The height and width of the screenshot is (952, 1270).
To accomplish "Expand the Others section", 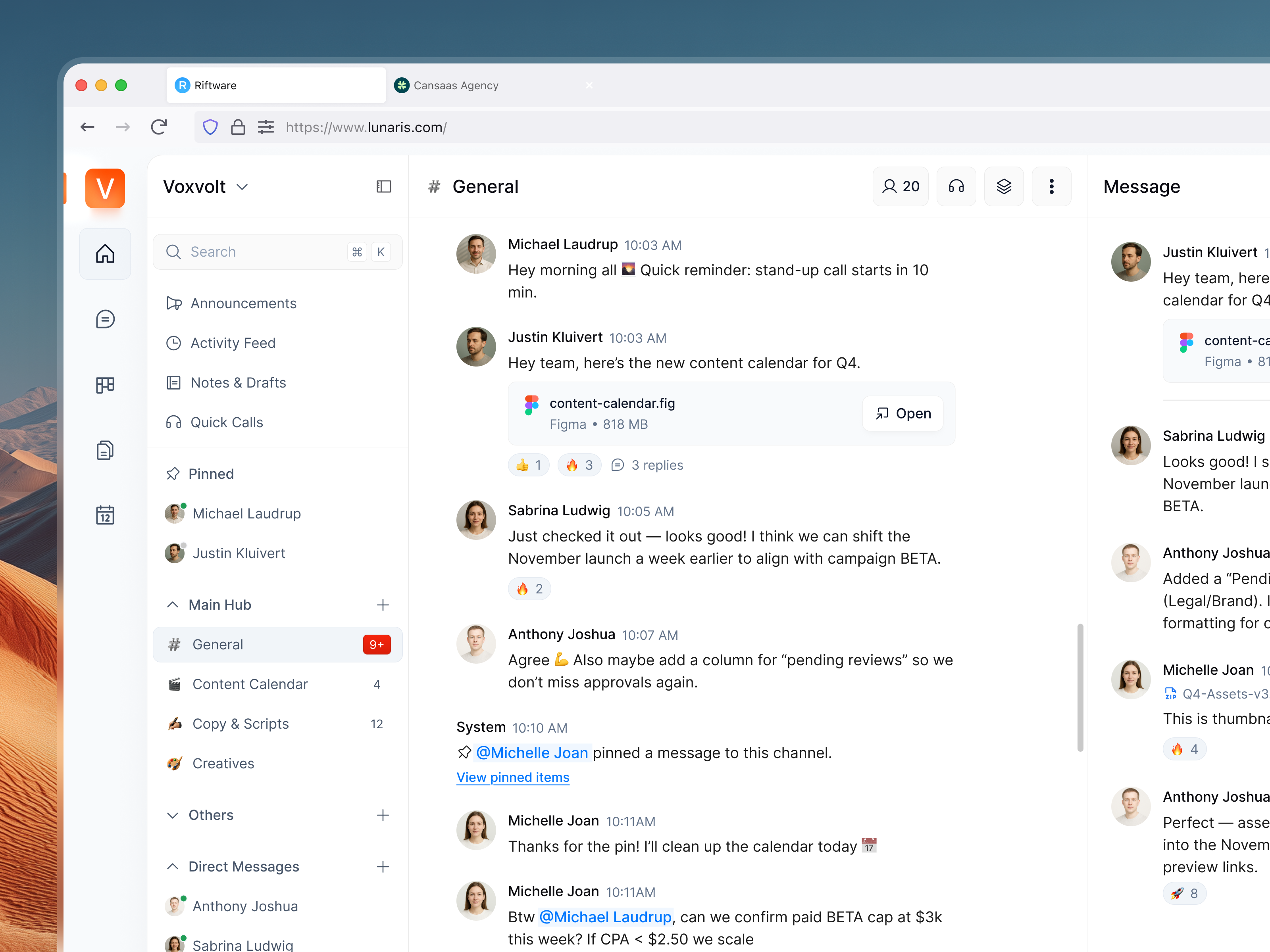I will coord(172,815).
